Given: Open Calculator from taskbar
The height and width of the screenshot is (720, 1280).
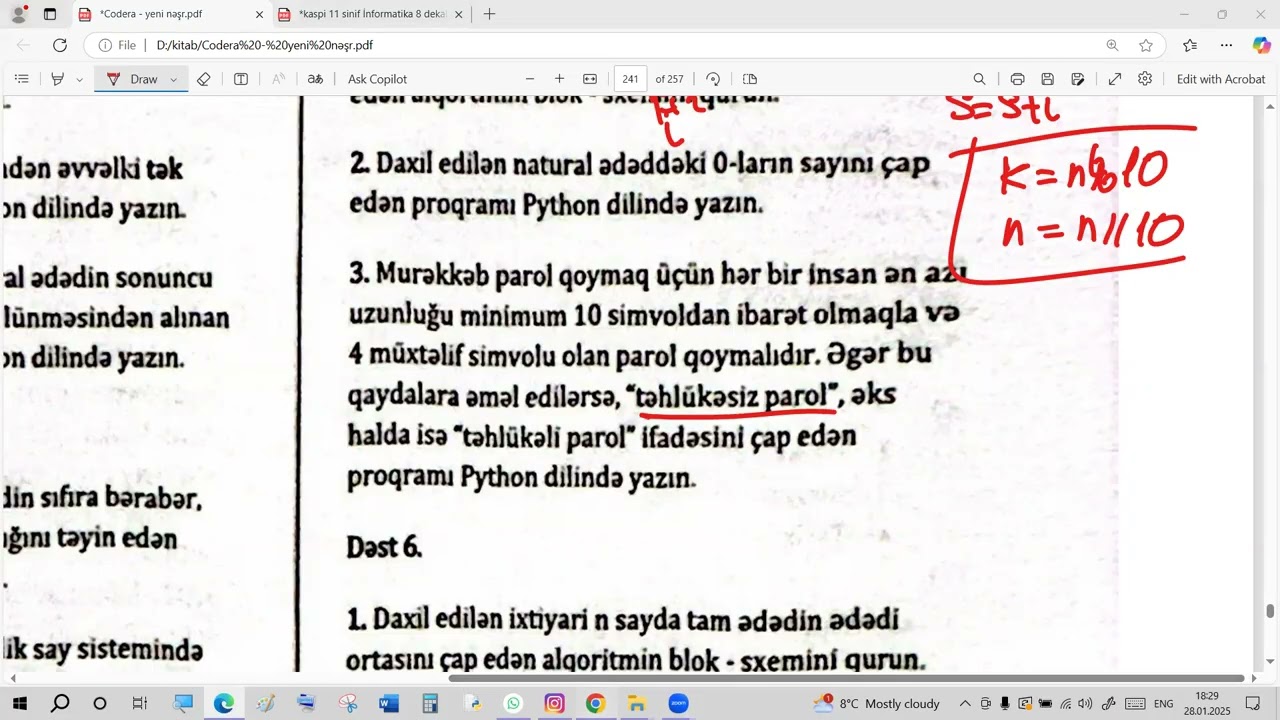Looking at the screenshot, I should click(430, 703).
